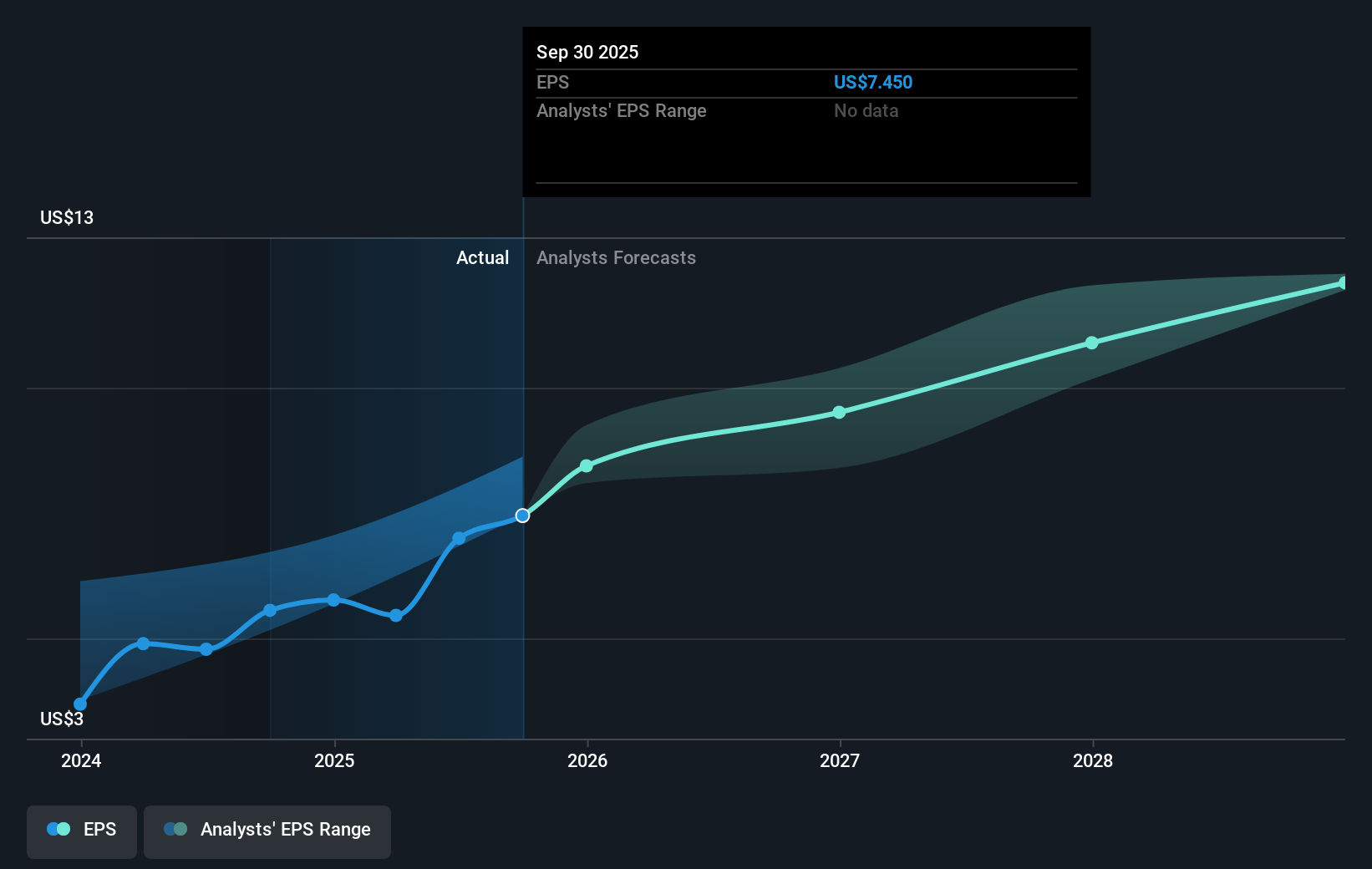
Task: Click the EPS point just before 2025
Action: (270, 610)
